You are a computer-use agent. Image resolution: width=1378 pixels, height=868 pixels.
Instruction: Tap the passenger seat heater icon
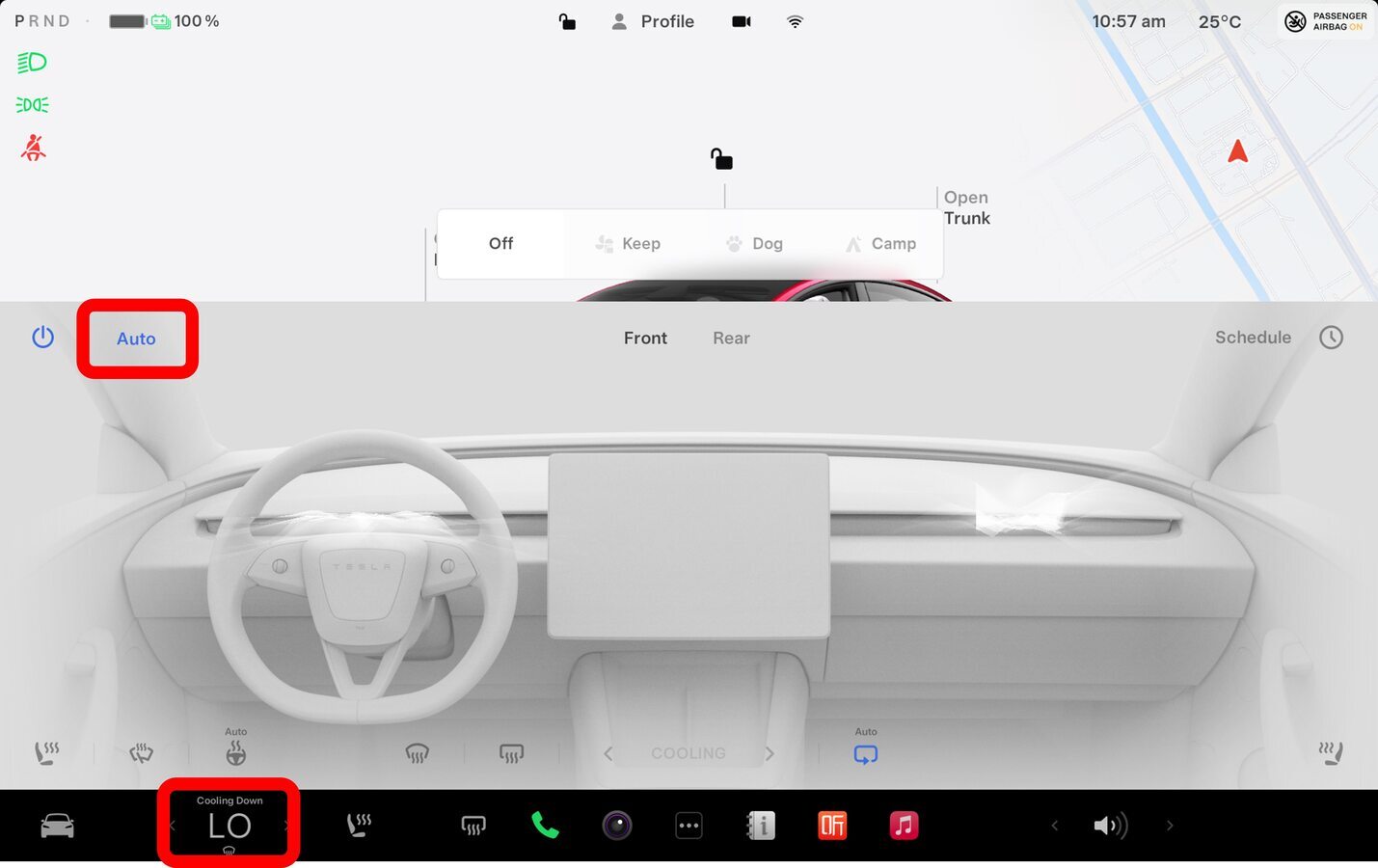pyautogui.click(x=1331, y=753)
